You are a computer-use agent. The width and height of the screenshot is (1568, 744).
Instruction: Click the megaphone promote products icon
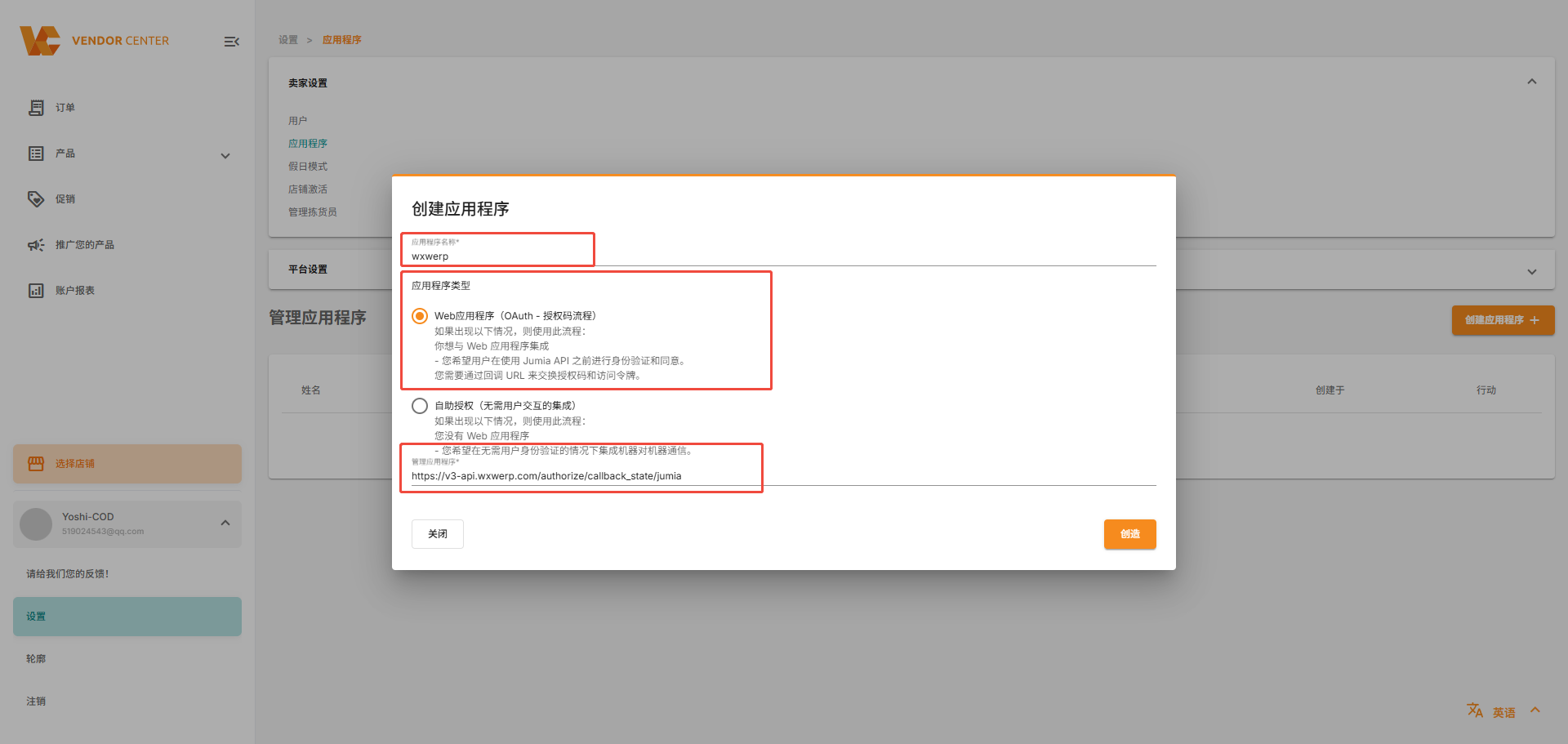36,245
